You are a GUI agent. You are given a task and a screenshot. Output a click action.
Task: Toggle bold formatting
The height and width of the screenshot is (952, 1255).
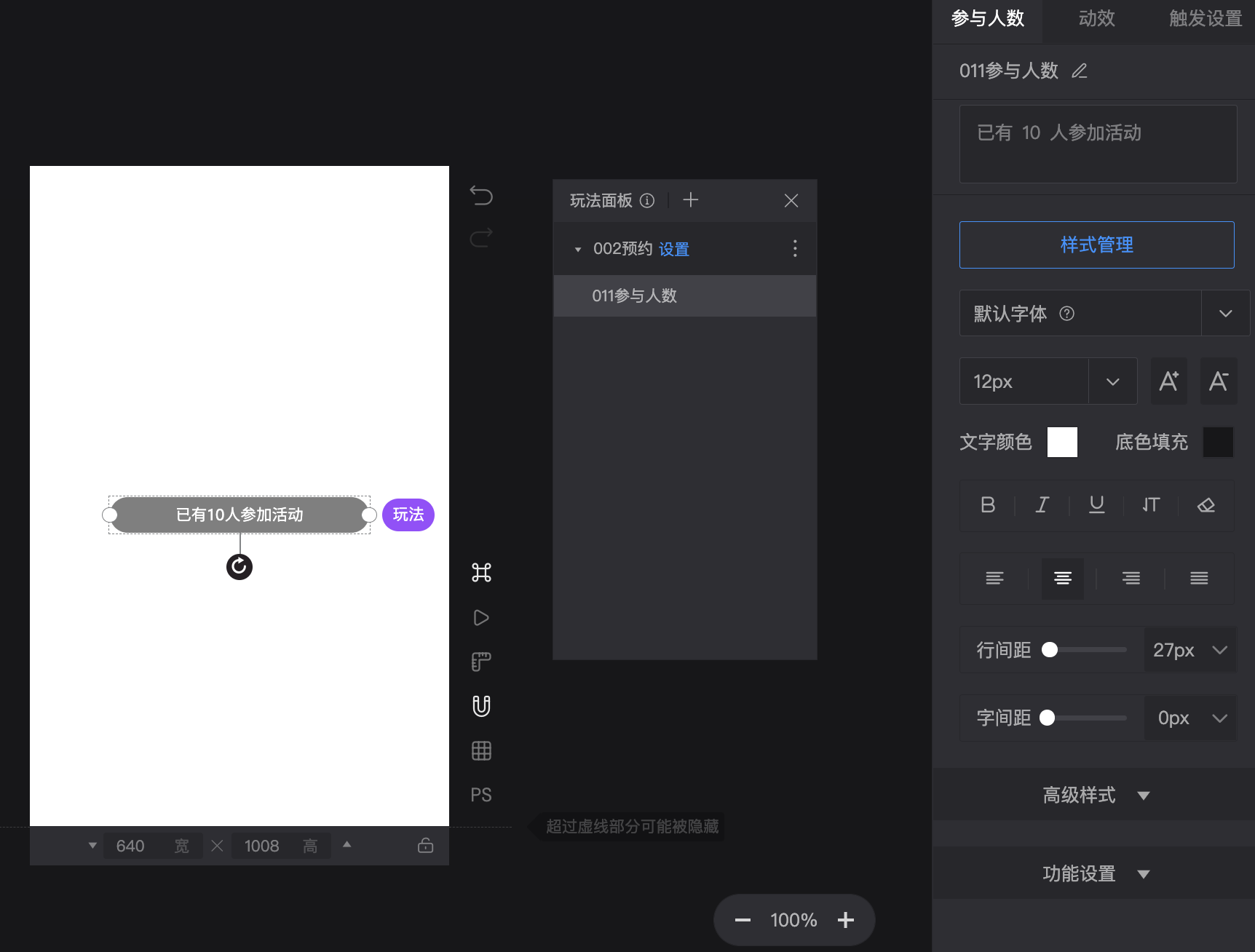pos(988,505)
